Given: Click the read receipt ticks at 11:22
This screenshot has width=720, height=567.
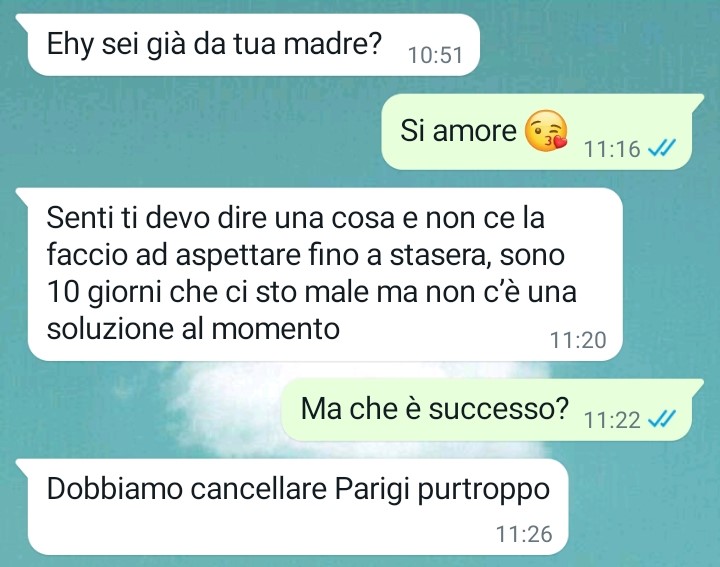Looking at the screenshot, I should (x=662, y=419).
